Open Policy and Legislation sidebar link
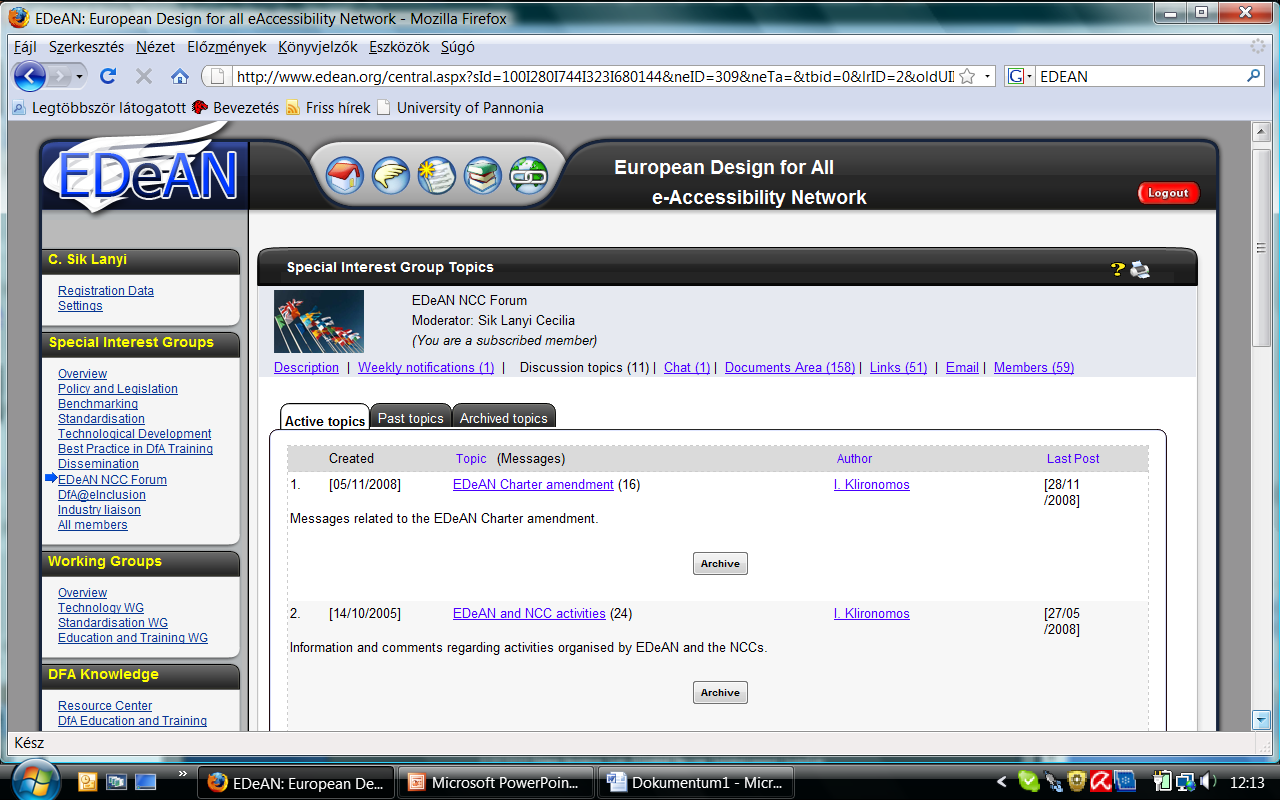This screenshot has height=800, width=1280. [x=118, y=389]
